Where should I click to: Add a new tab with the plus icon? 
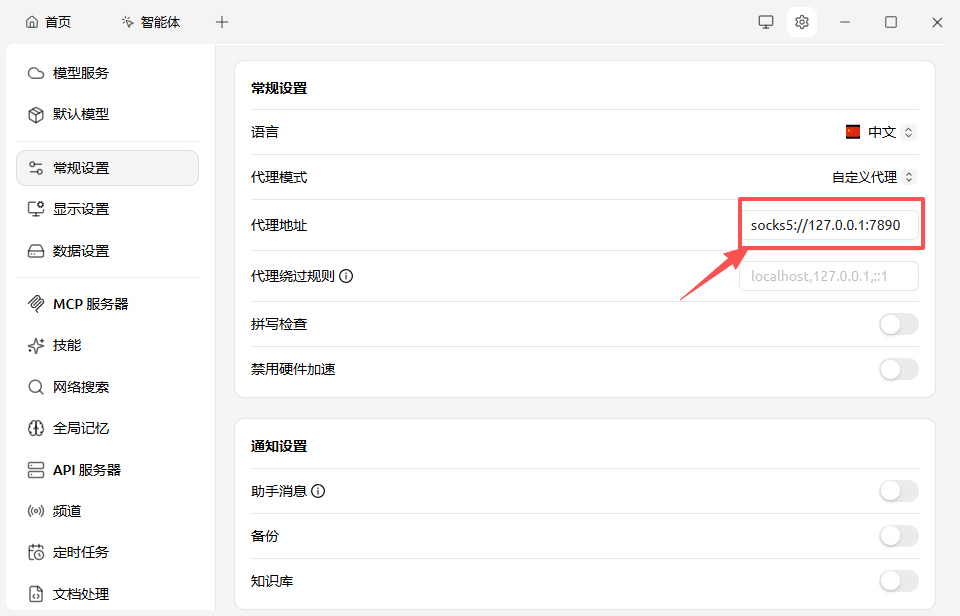[222, 22]
